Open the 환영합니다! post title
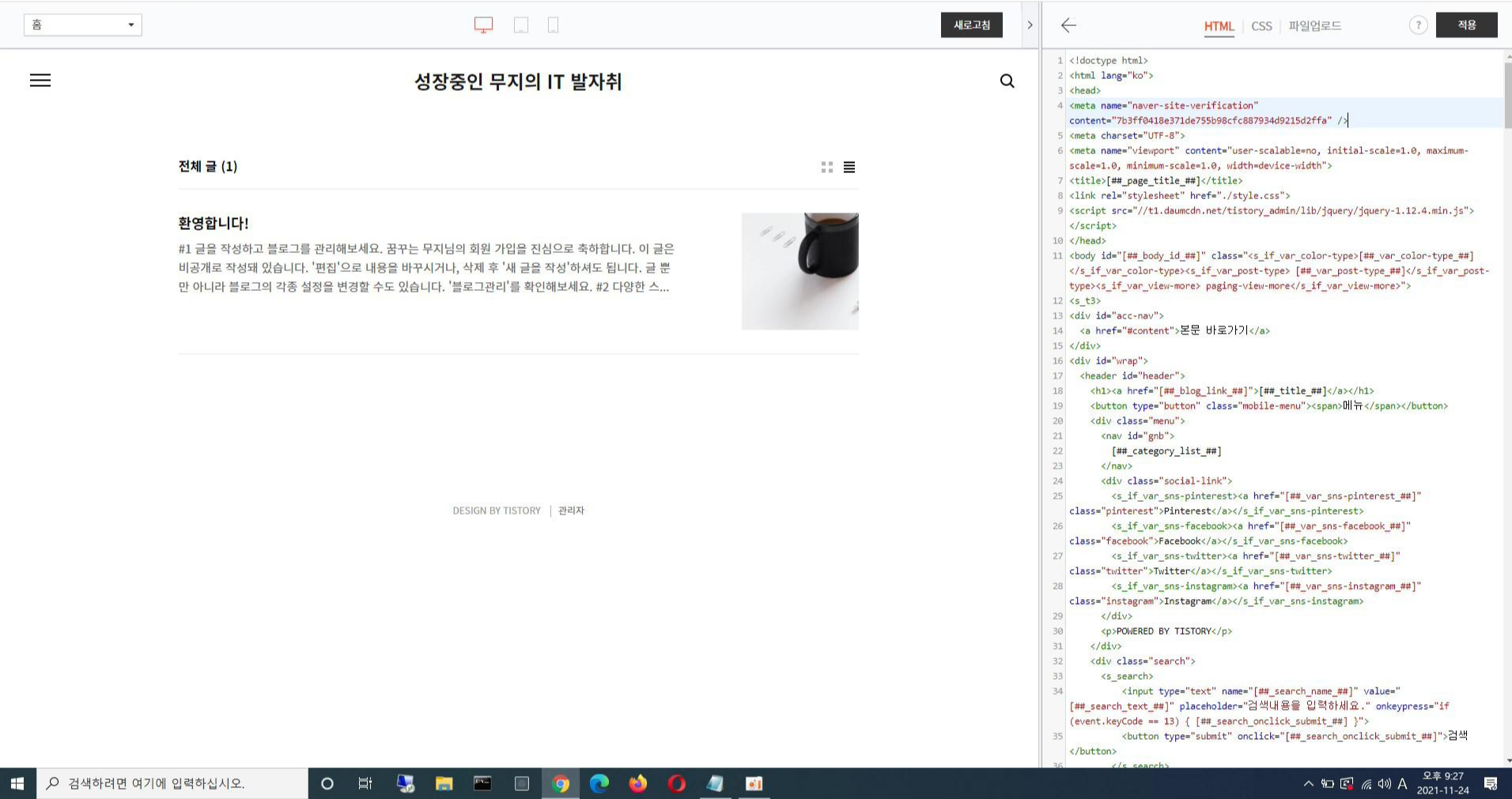Image resolution: width=1512 pixels, height=799 pixels. (214, 223)
